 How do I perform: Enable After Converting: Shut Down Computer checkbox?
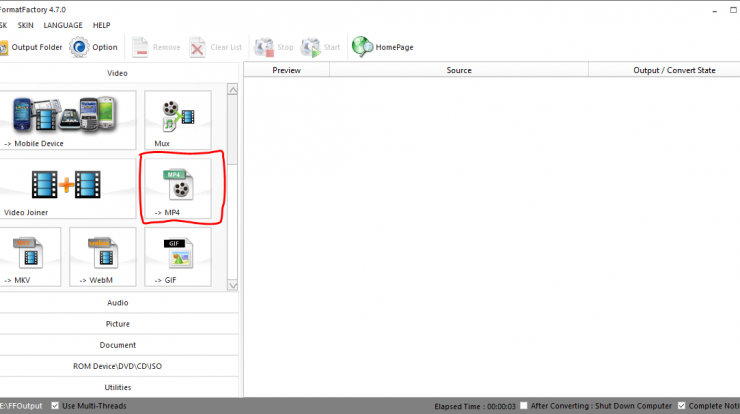[523, 406]
